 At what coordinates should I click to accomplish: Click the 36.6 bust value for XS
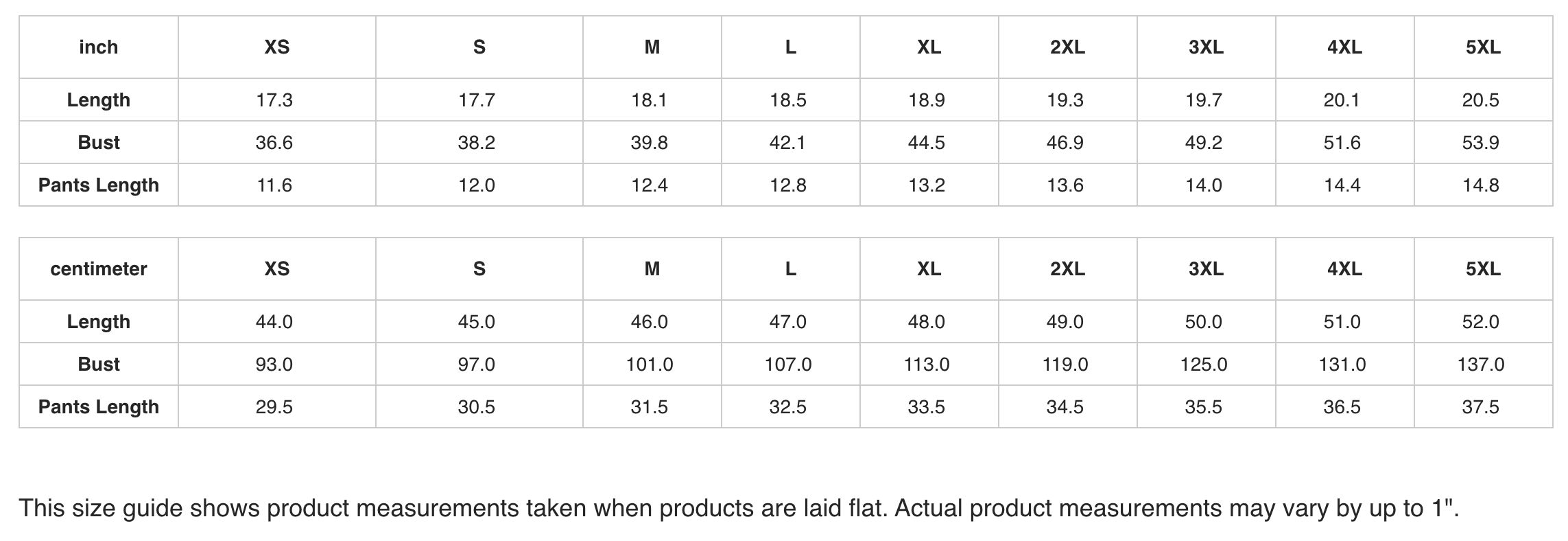[x=274, y=143]
